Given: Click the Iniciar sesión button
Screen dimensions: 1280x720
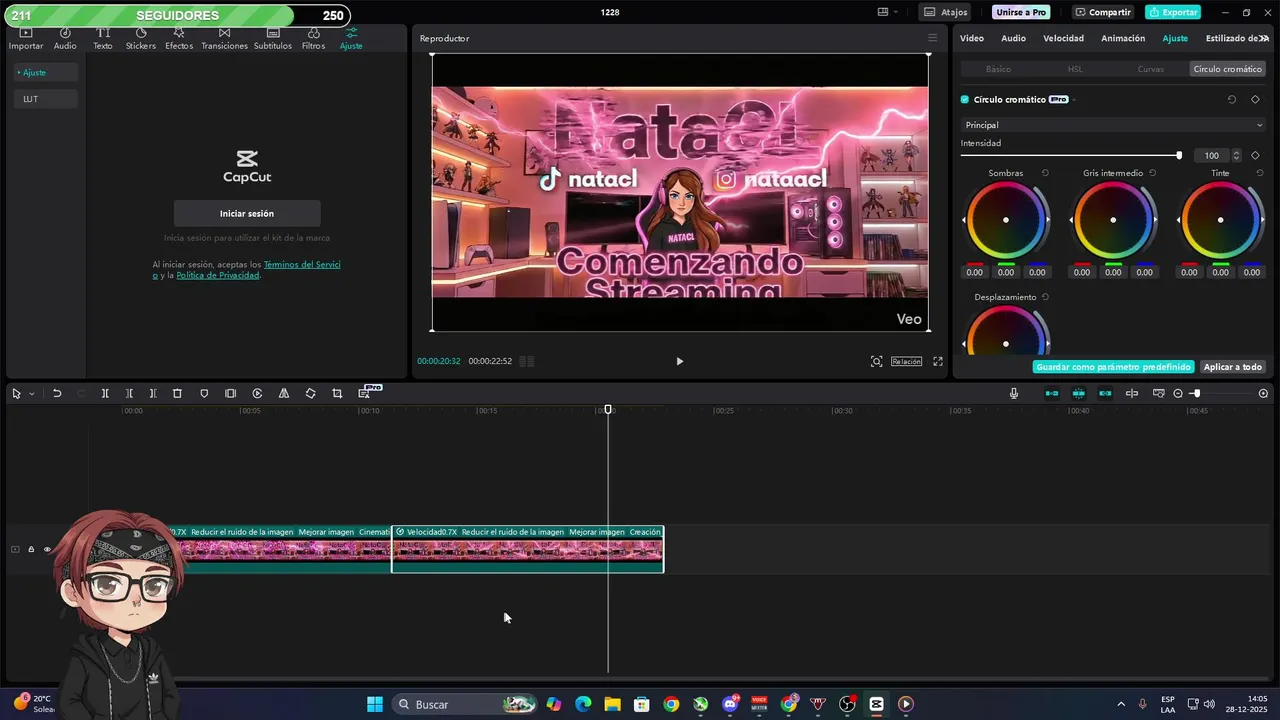Looking at the screenshot, I should [247, 213].
